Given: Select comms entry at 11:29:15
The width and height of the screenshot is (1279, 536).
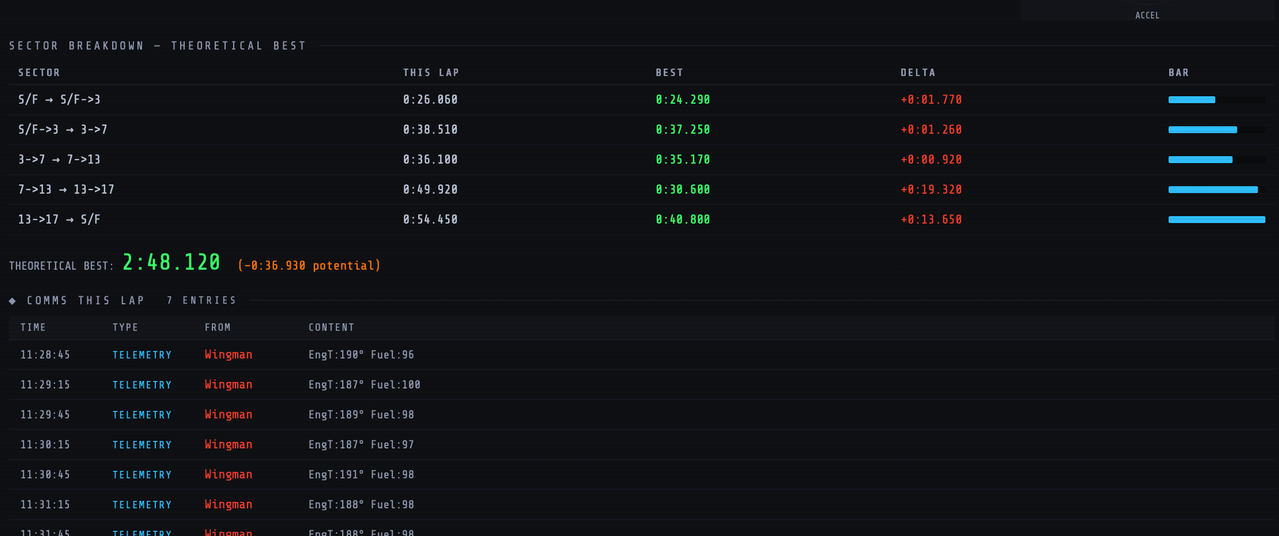Looking at the screenshot, I should 641,385.
